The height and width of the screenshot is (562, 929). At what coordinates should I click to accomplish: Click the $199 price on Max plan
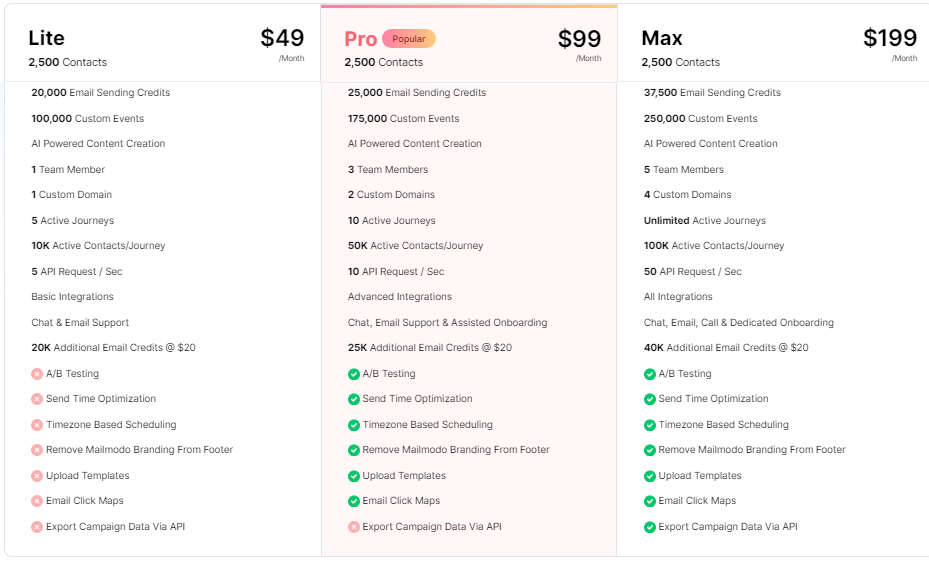[x=889, y=38]
